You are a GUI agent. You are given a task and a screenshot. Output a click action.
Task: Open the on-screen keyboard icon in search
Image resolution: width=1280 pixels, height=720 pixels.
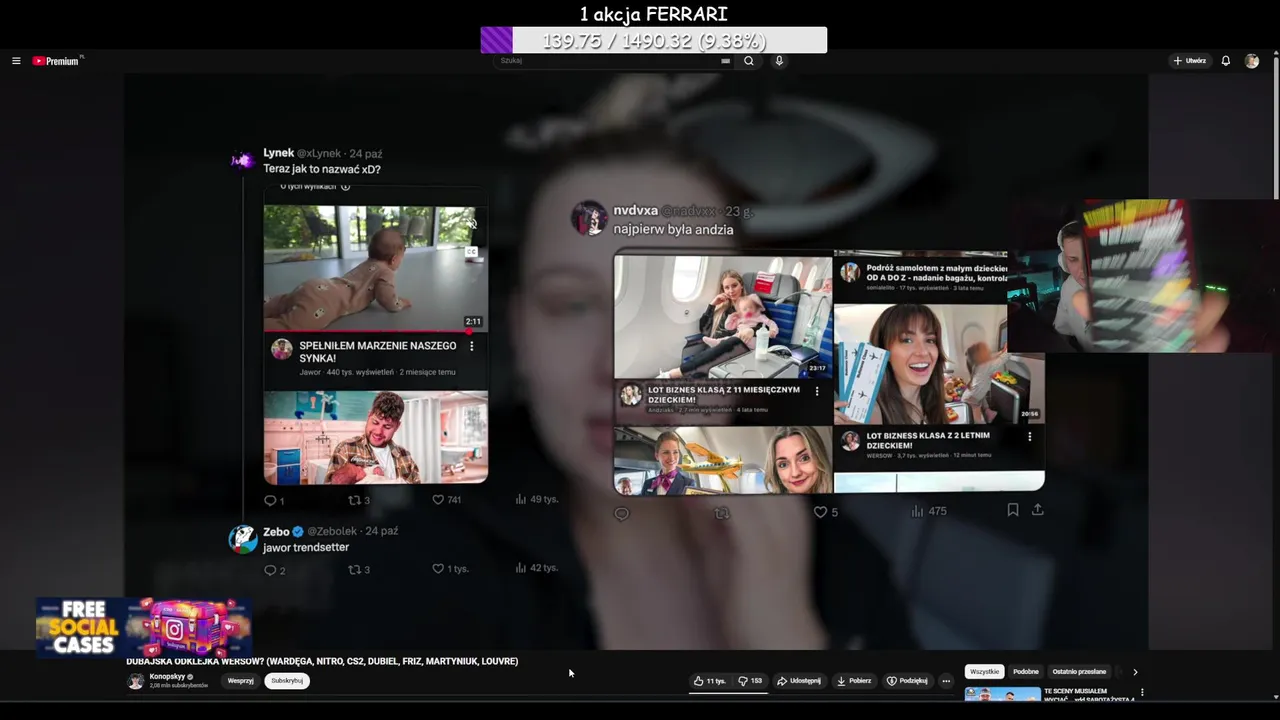click(725, 61)
